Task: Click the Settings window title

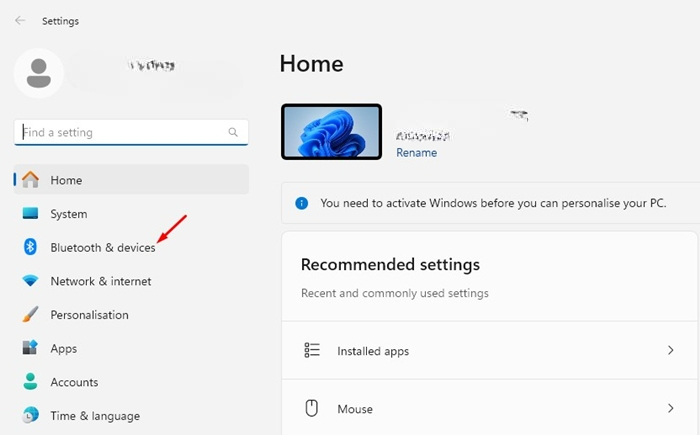Action: tap(60, 21)
